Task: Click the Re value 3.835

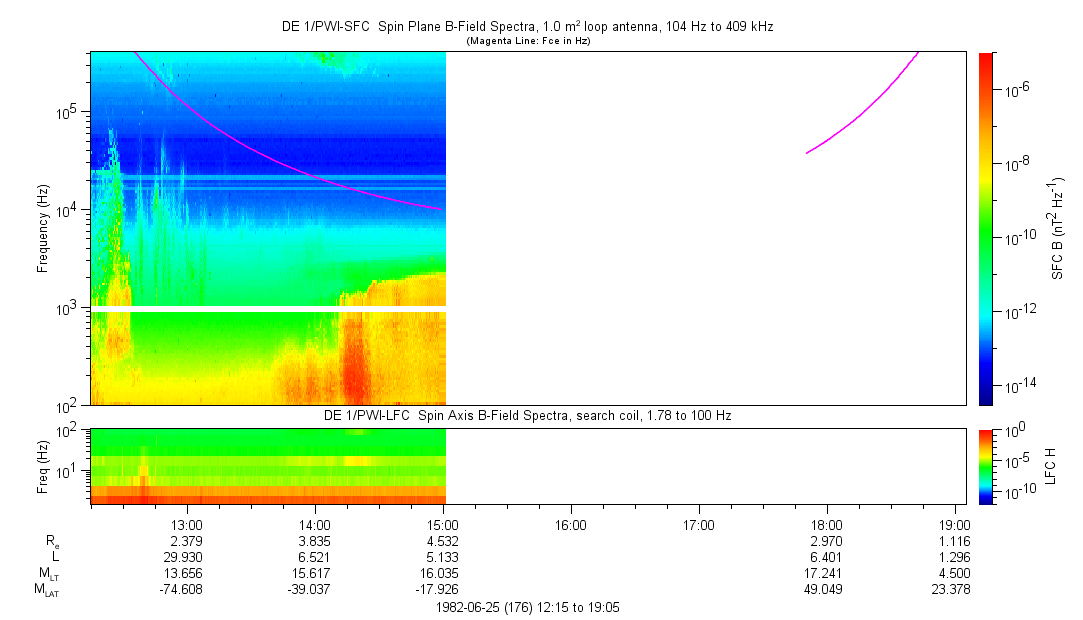Action: tap(314, 541)
